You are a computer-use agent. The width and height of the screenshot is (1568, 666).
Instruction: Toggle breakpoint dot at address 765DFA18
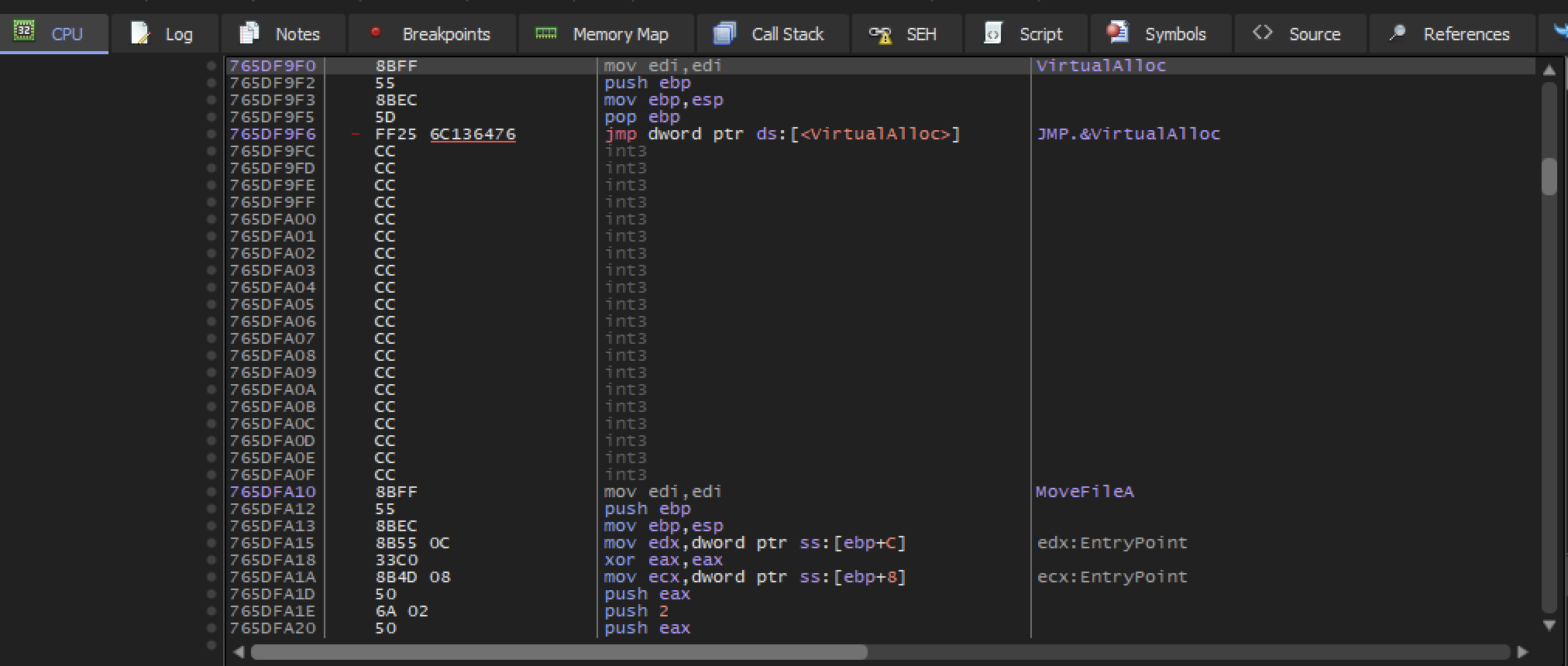211,560
